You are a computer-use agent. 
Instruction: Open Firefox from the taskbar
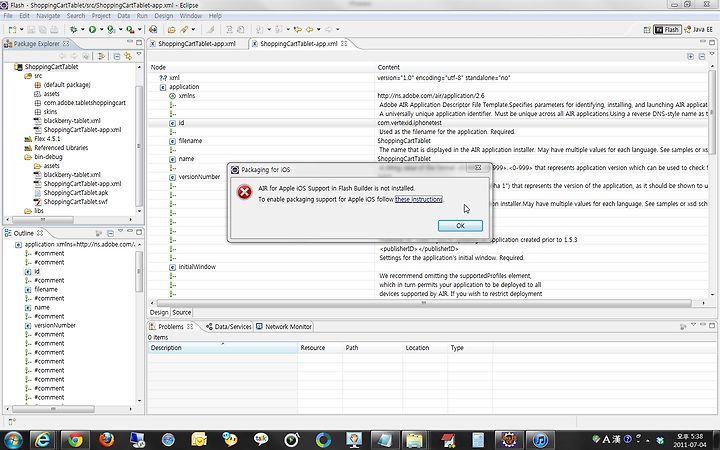coord(107,440)
